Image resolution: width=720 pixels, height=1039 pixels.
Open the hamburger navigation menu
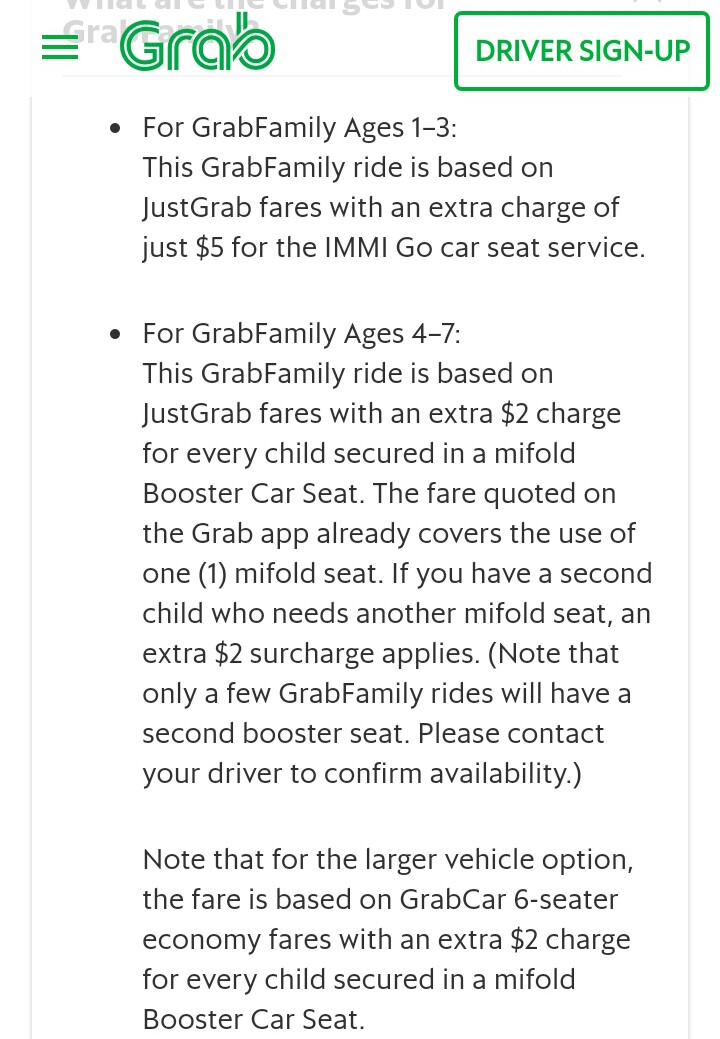pos(60,47)
